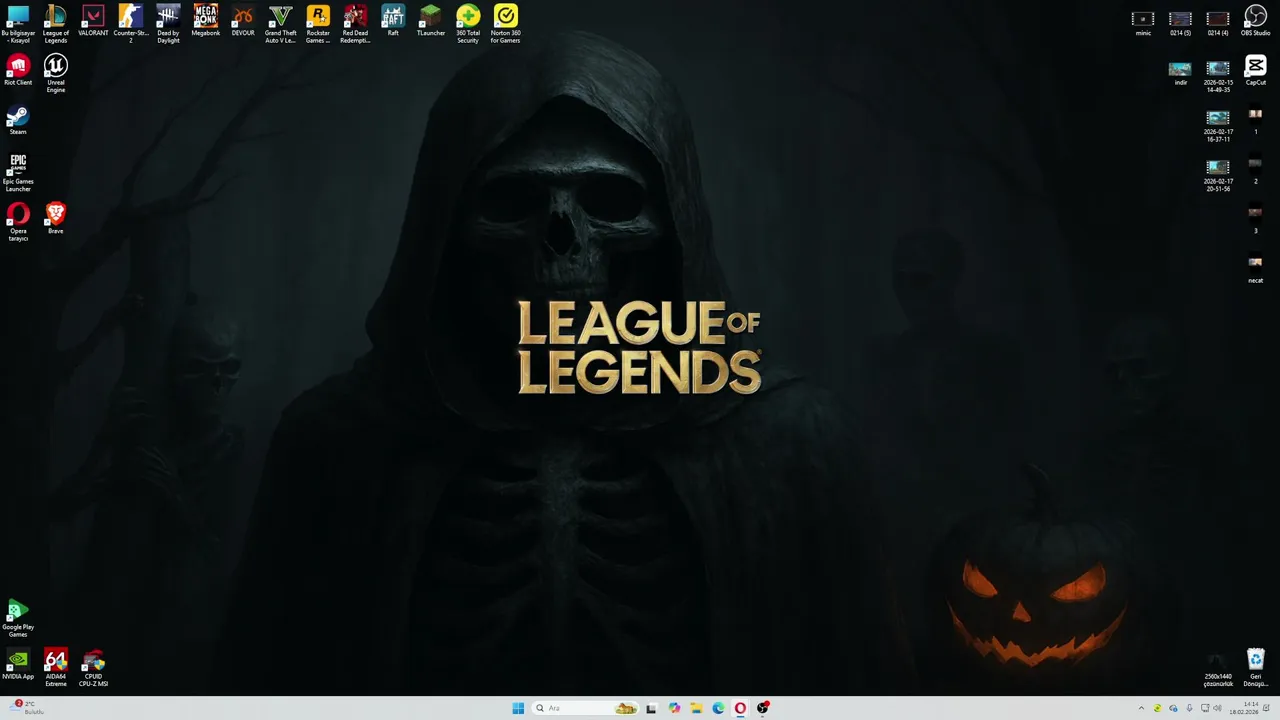This screenshot has height=720, width=1280.
Task: Select the 0214 (4) video file
Action: point(1218,24)
